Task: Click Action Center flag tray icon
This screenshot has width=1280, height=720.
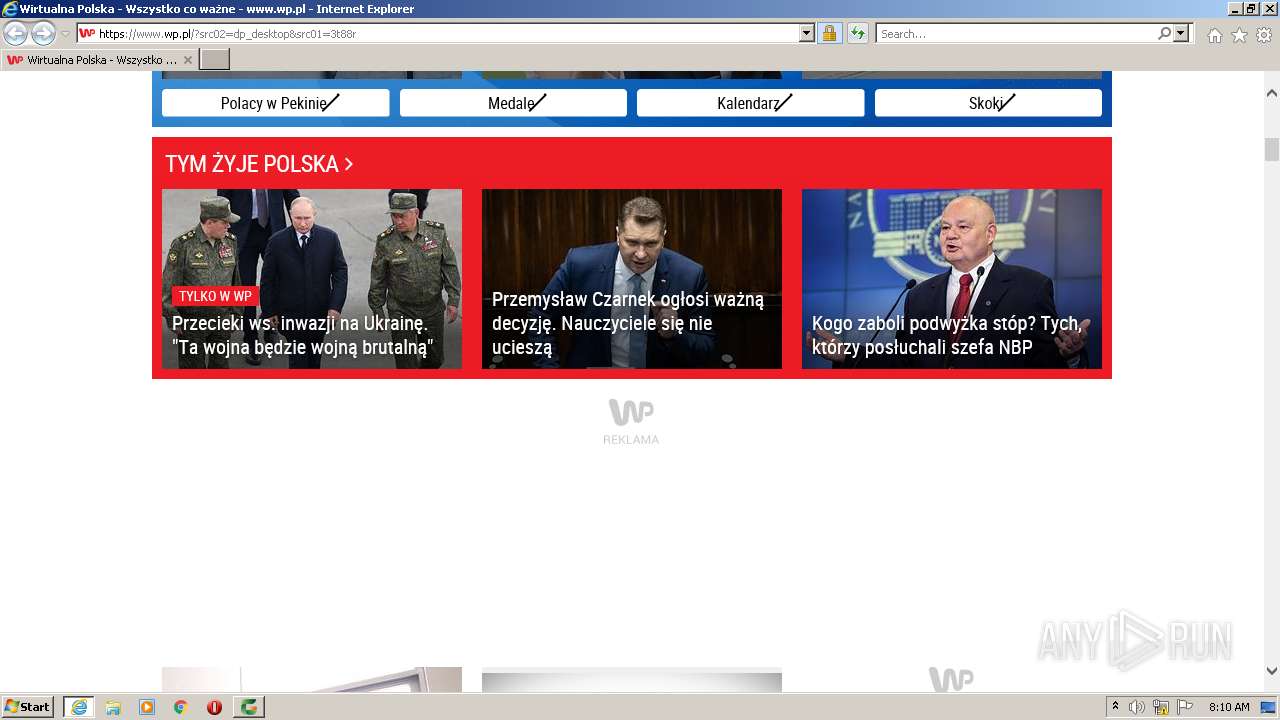Action: pyautogui.click(x=1185, y=707)
